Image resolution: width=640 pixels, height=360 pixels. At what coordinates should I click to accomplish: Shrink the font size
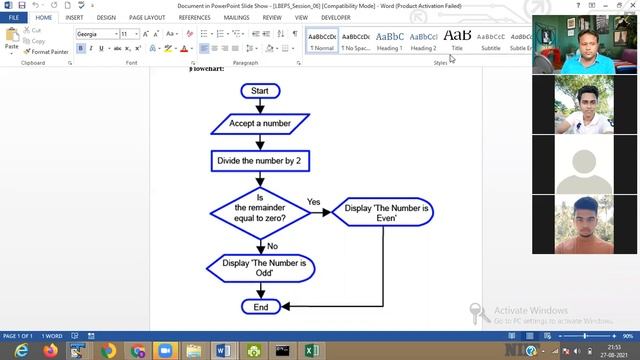156,34
